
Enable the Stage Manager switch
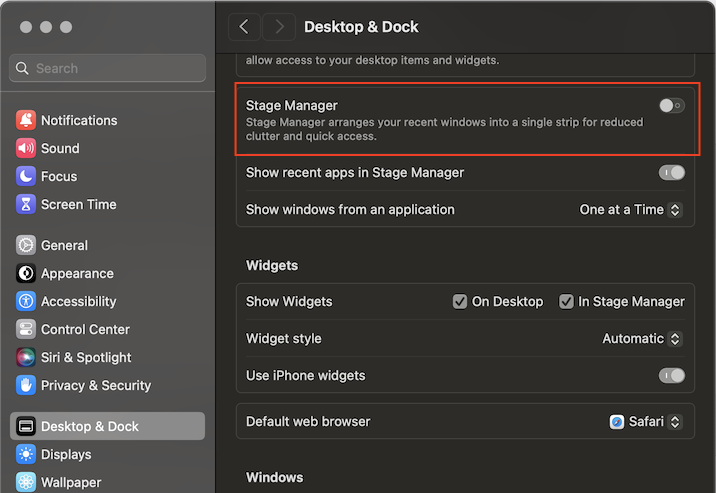pyautogui.click(x=672, y=105)
